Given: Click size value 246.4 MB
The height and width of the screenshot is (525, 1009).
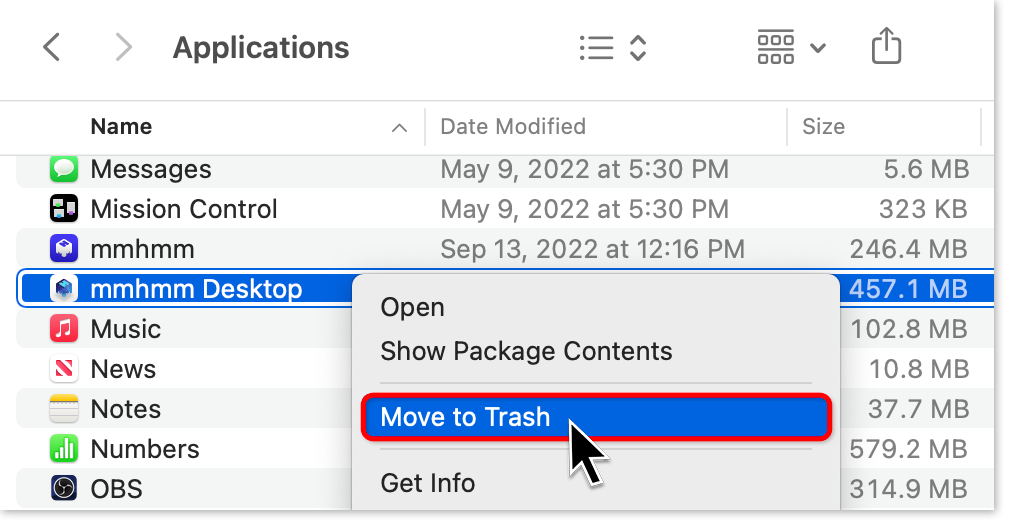Looking at the screenshot, I should (x=909, y=249).
